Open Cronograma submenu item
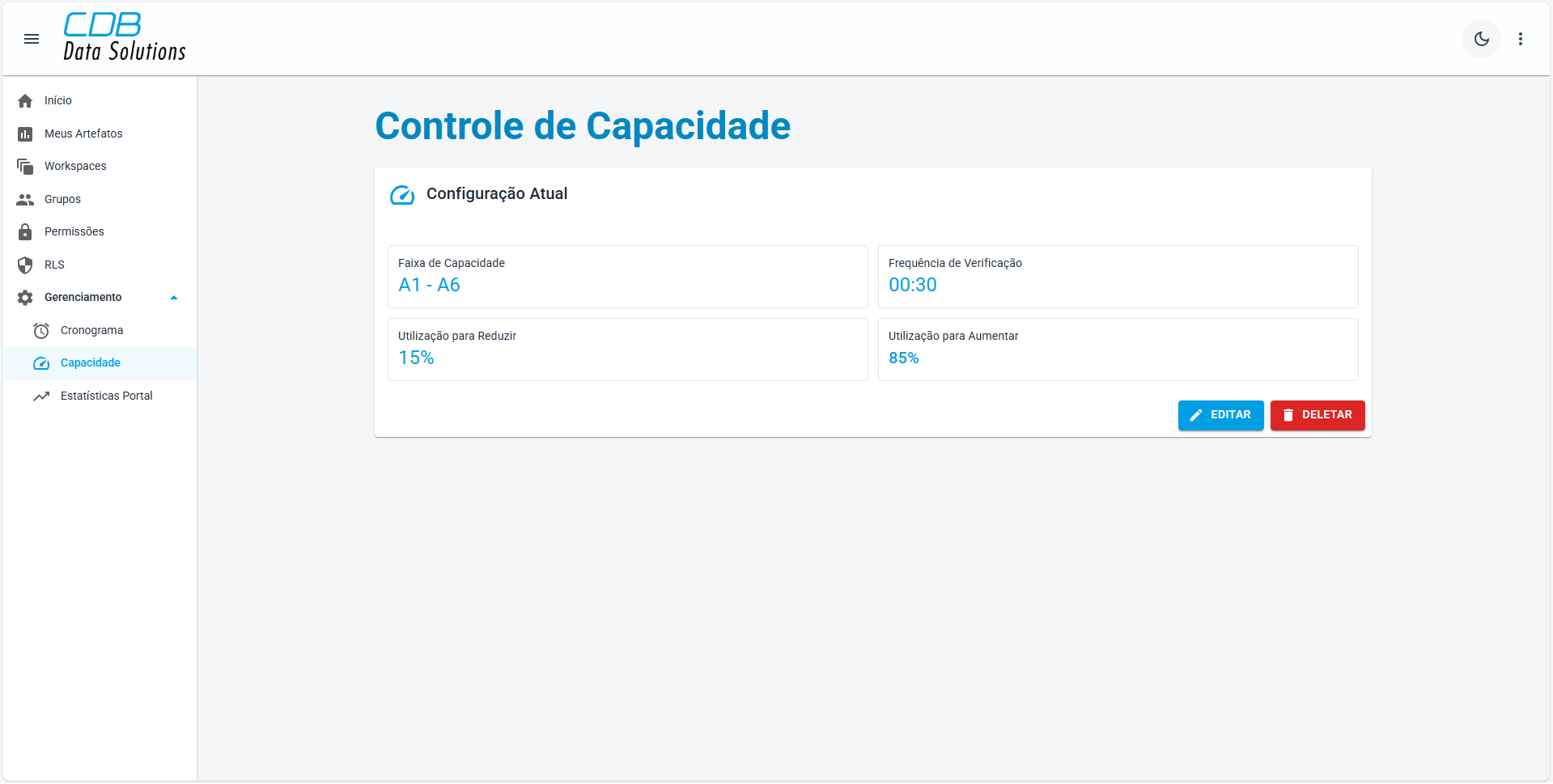Image resolution: width=1553 pixels, height=784 pixels. point(91,331)
